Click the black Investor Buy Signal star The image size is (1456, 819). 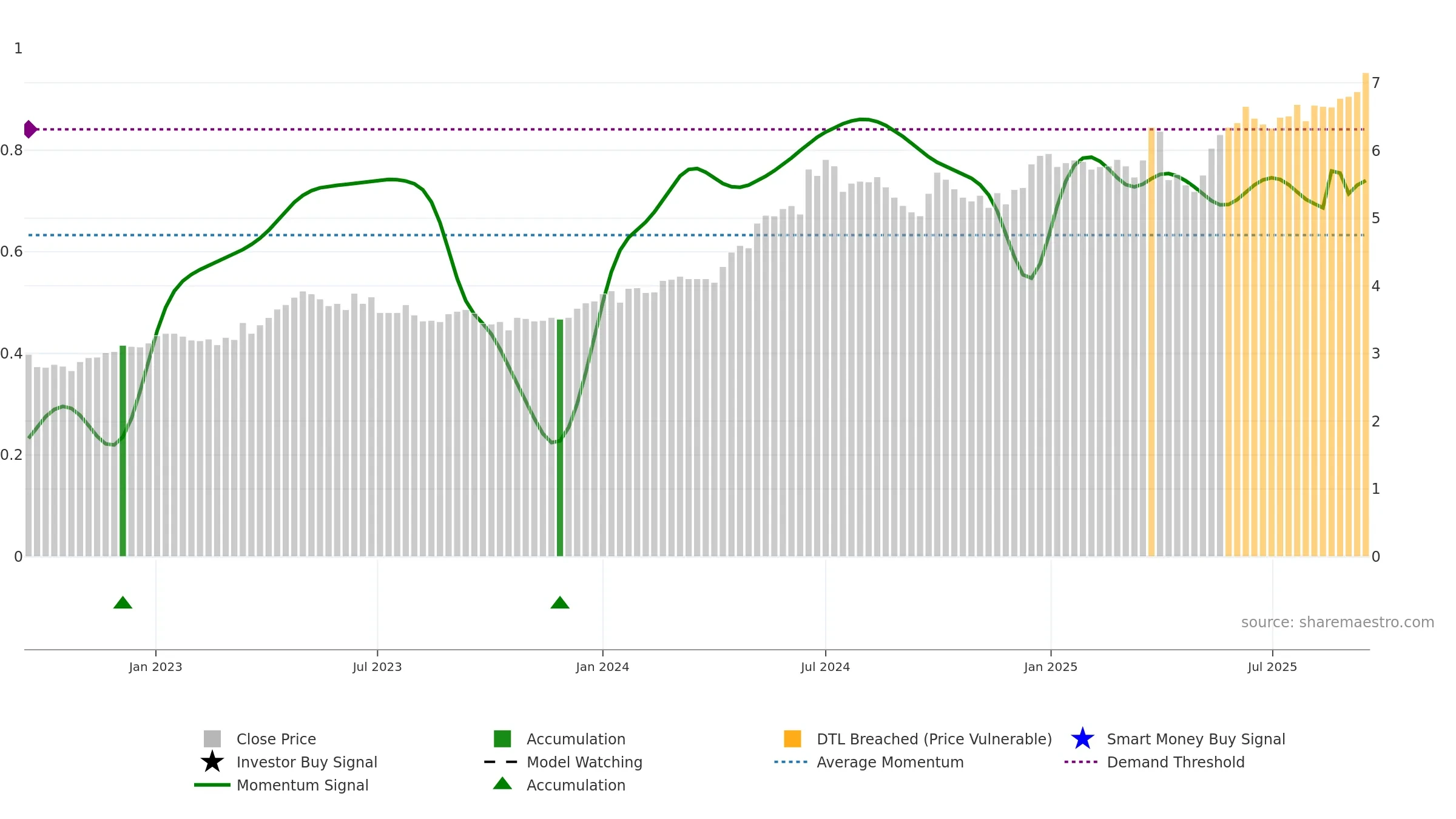pyautogui.click(x=212, y=762)
